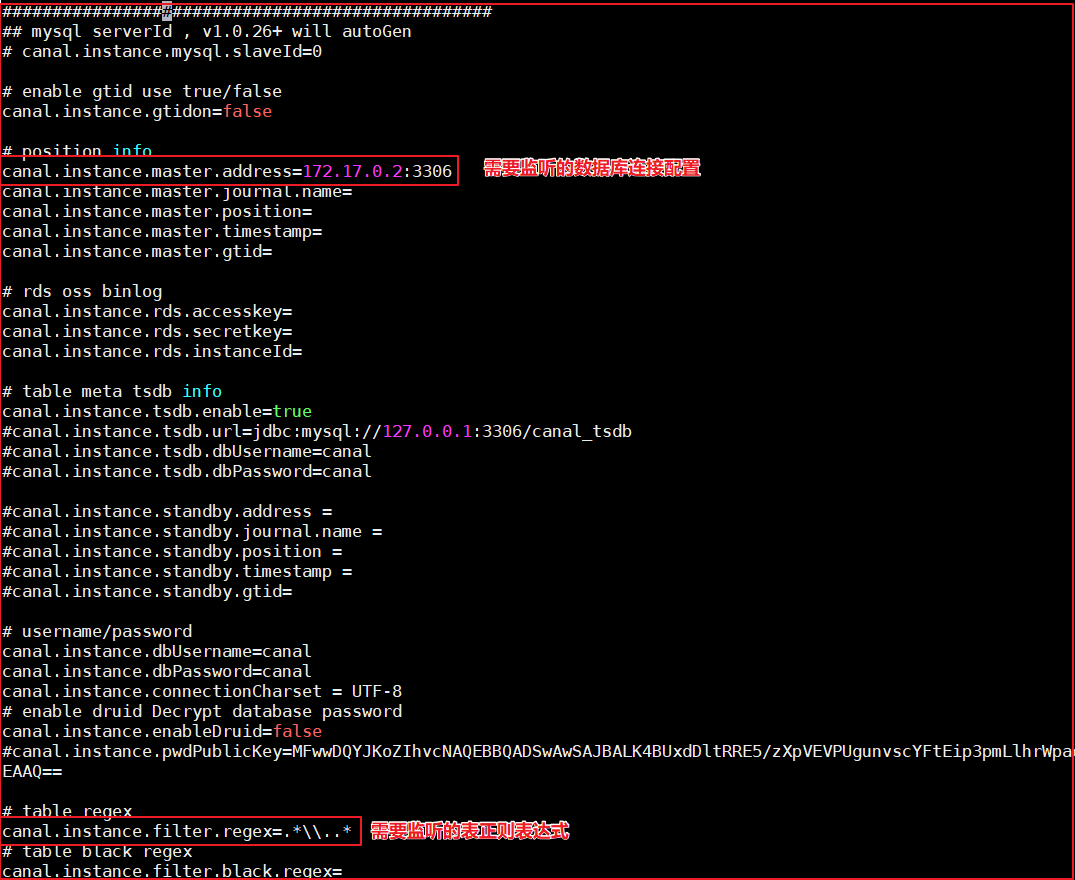Click the 'canal.instance.master.journal.name=' line
The image size is (1075, 880).
click(x=177, y=191)
